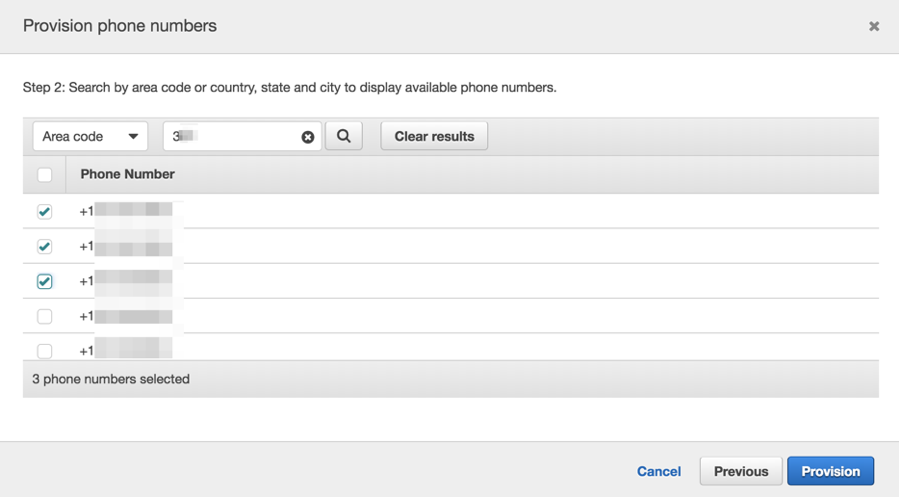Click the Clear results button
Screen dimensions: 899x497
pyautogui.click(x=434, y=136)
